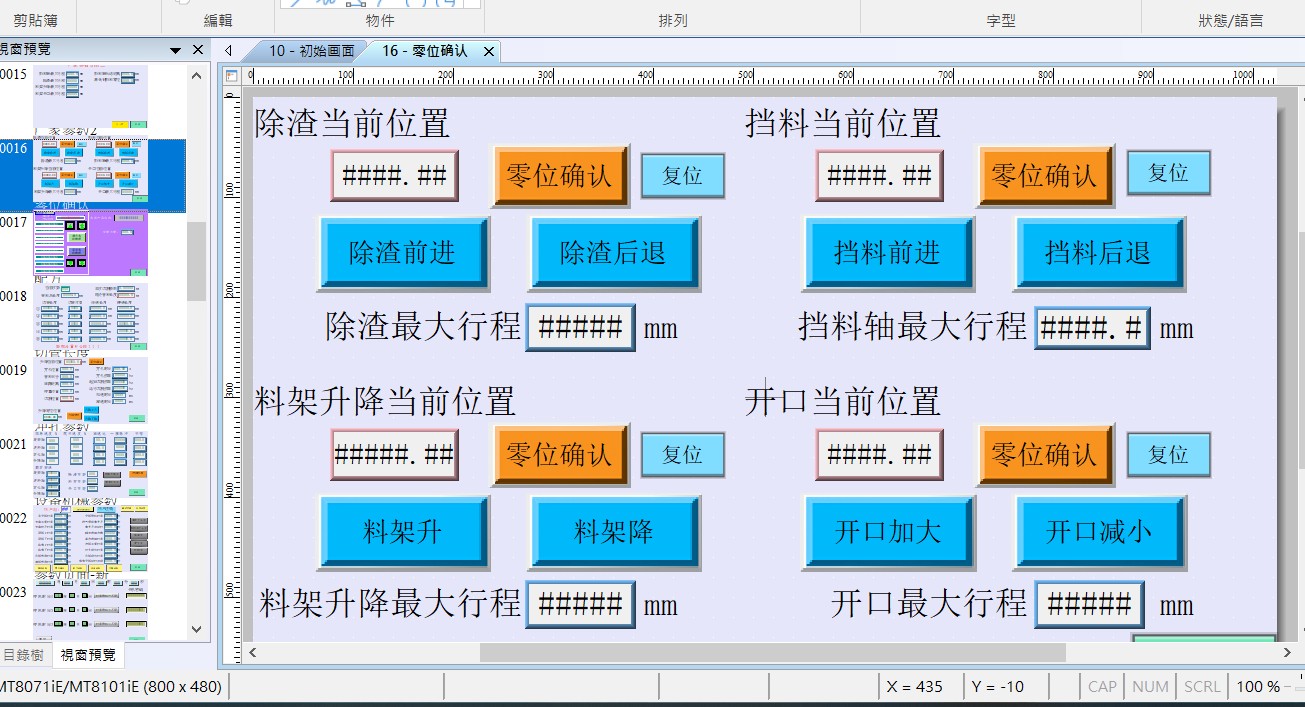Close the 視窗預覽 panel

point(198,49)
